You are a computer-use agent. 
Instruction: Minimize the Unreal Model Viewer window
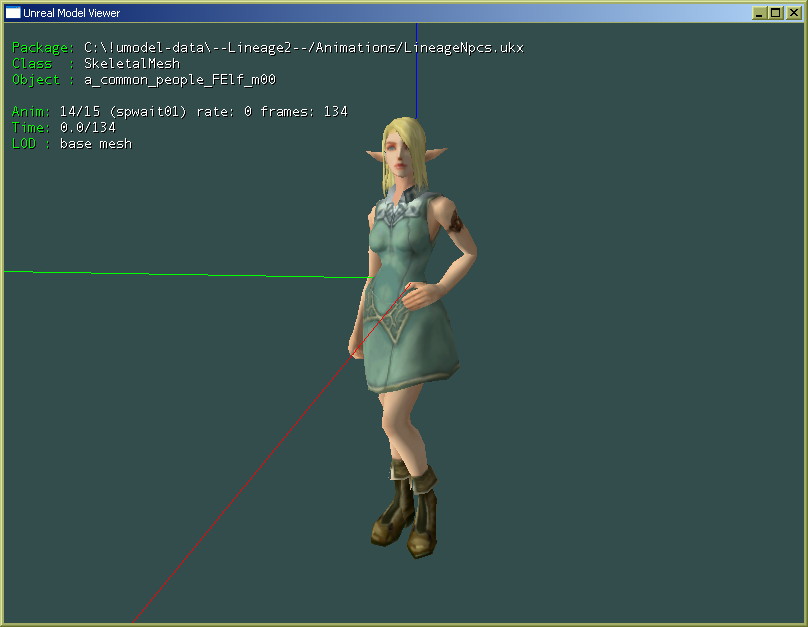[x=759, y=13]
